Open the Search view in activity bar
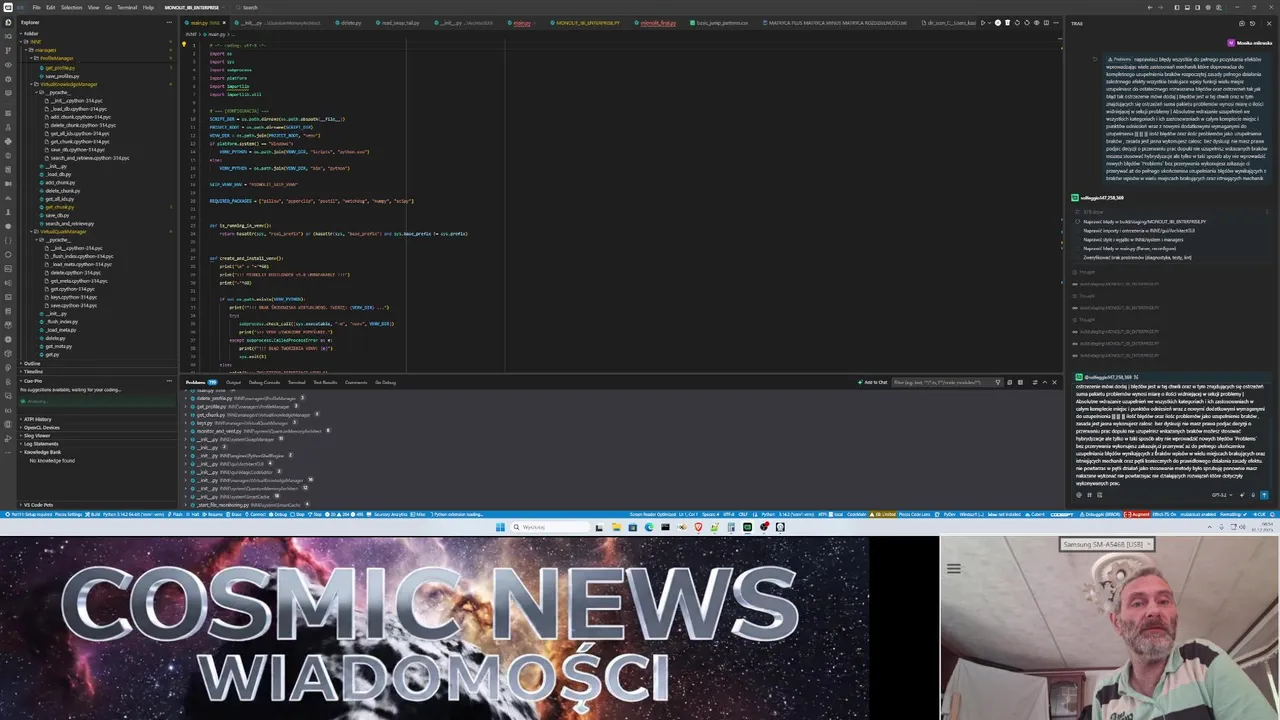Viewport: 1280px width, 720px height. click(8, 36)
